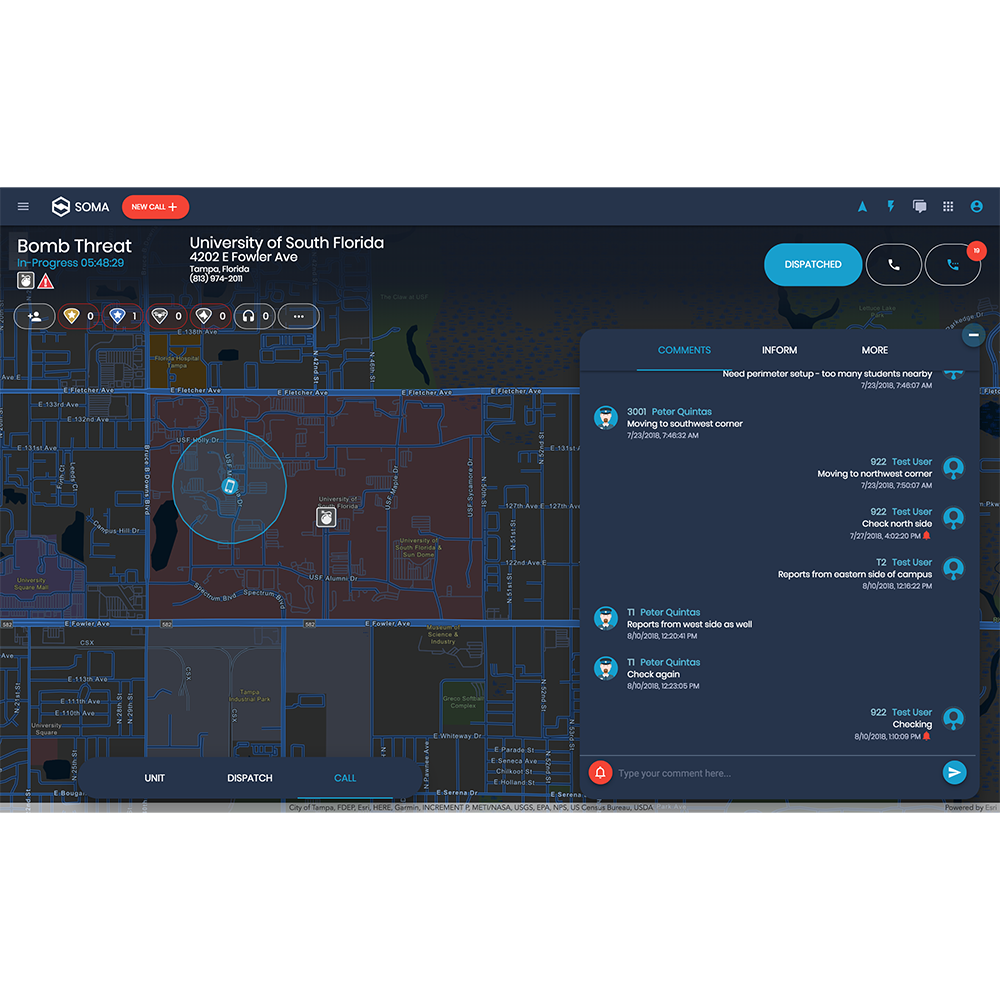Click the white phone call button

(893, 265)
